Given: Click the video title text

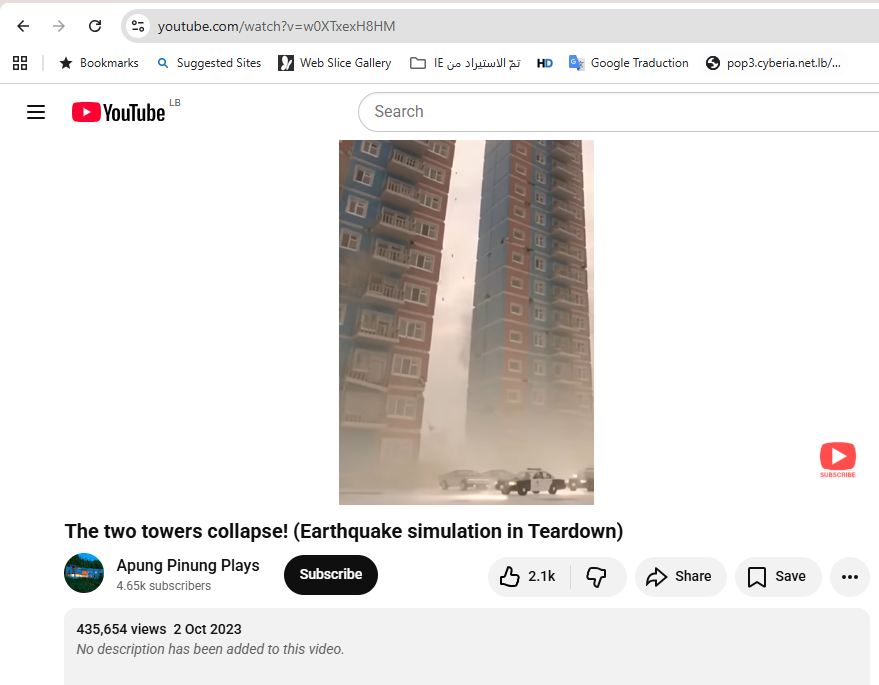Looking at the screenshot, I should coord(344,531).
